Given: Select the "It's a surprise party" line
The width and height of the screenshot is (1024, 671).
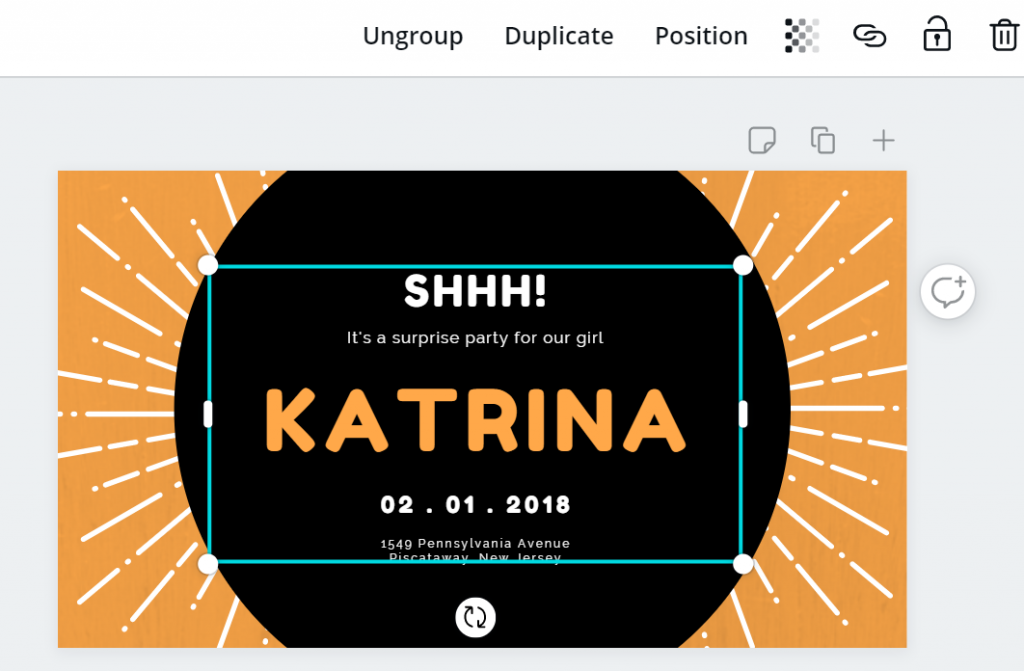Looking at the screenshot, I should 475,338.
